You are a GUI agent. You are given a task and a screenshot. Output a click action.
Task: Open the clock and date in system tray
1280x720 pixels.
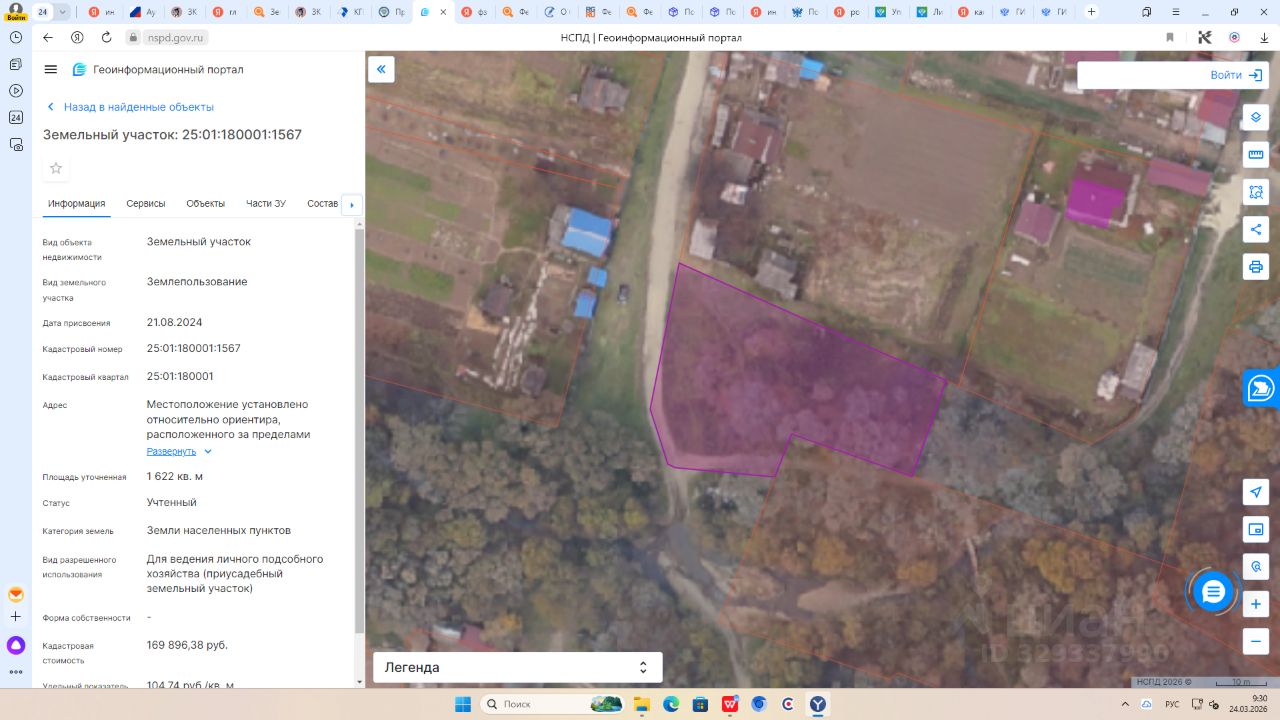1246,704
